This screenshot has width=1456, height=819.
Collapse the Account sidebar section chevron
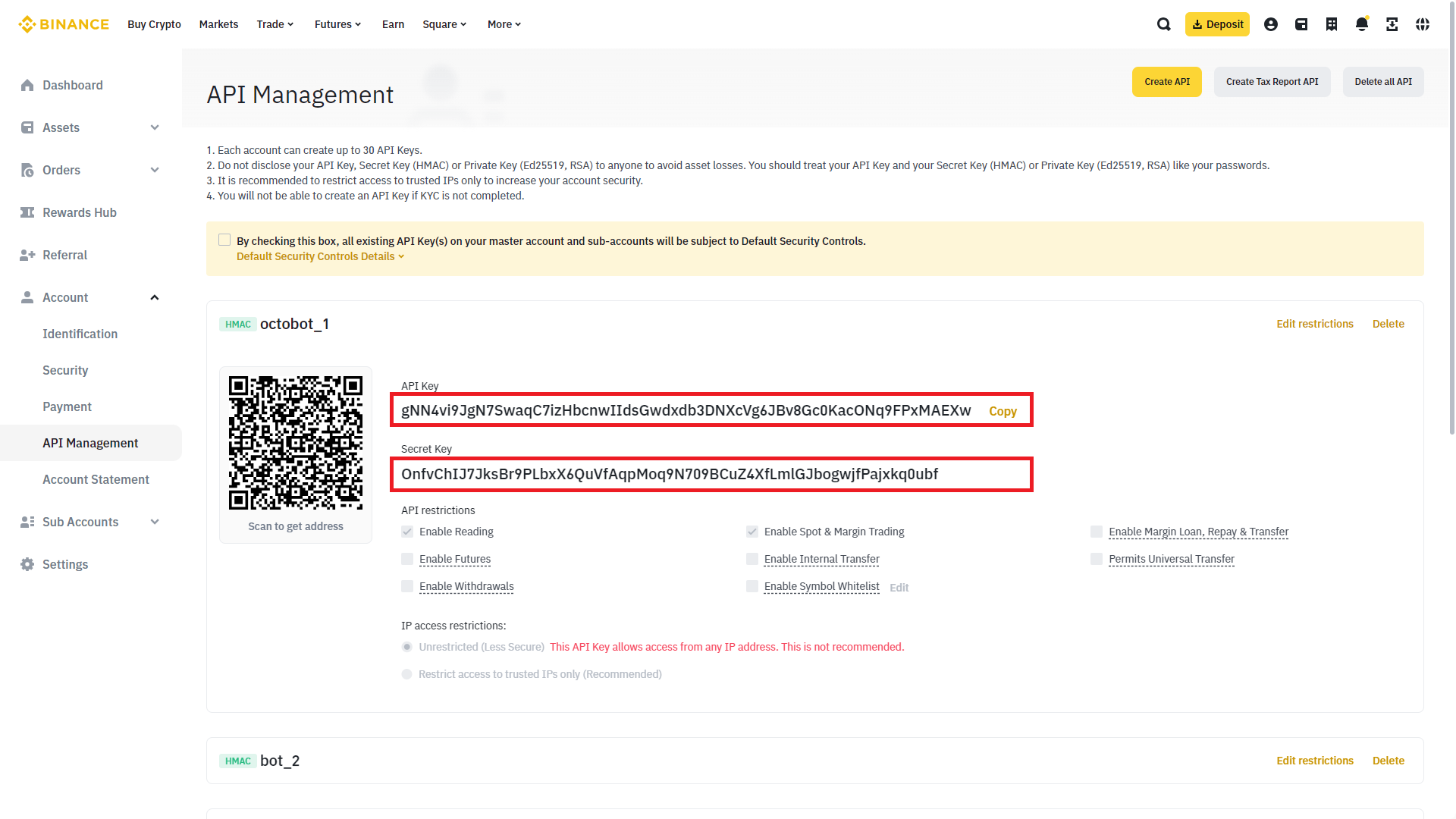155,297
